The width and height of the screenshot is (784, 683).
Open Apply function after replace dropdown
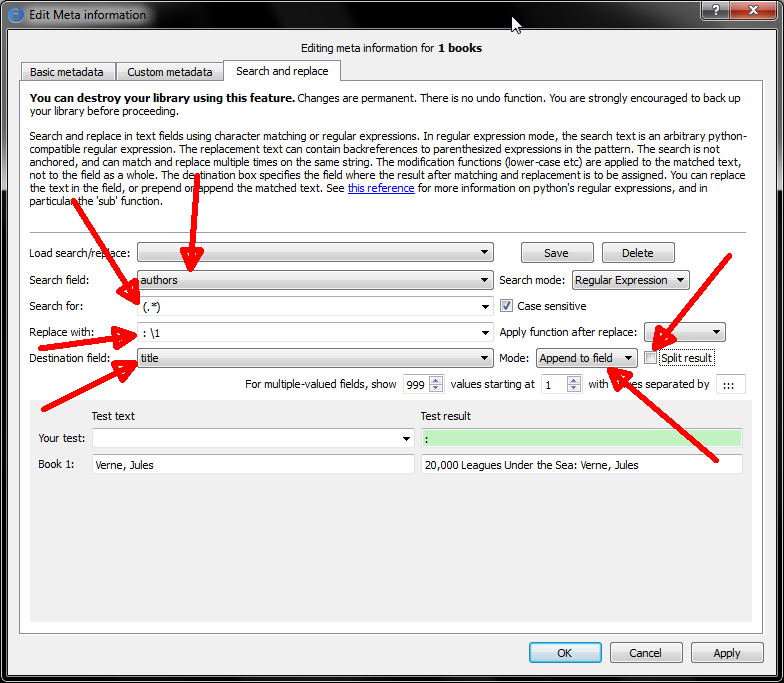click(684, 332)
